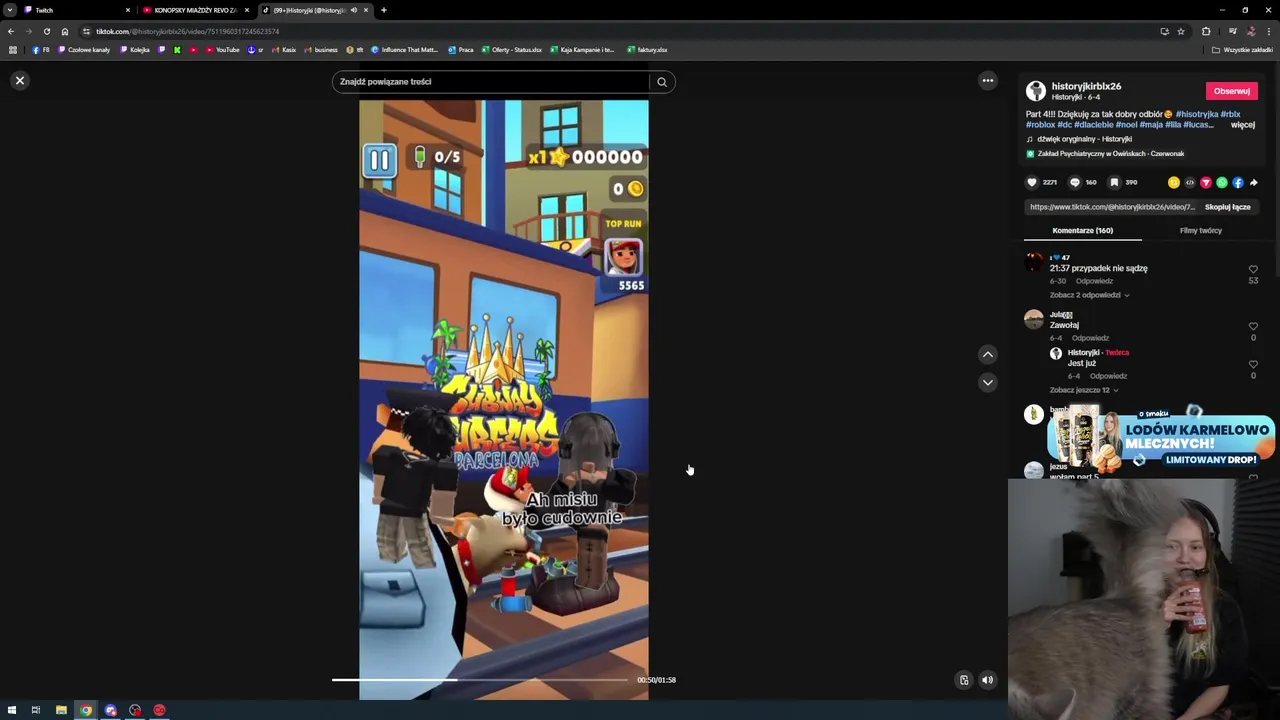Screen dimensions: 1280x720
Task: Send to friends via red paper-plane icon
Action: click(x=1205, y=183)
